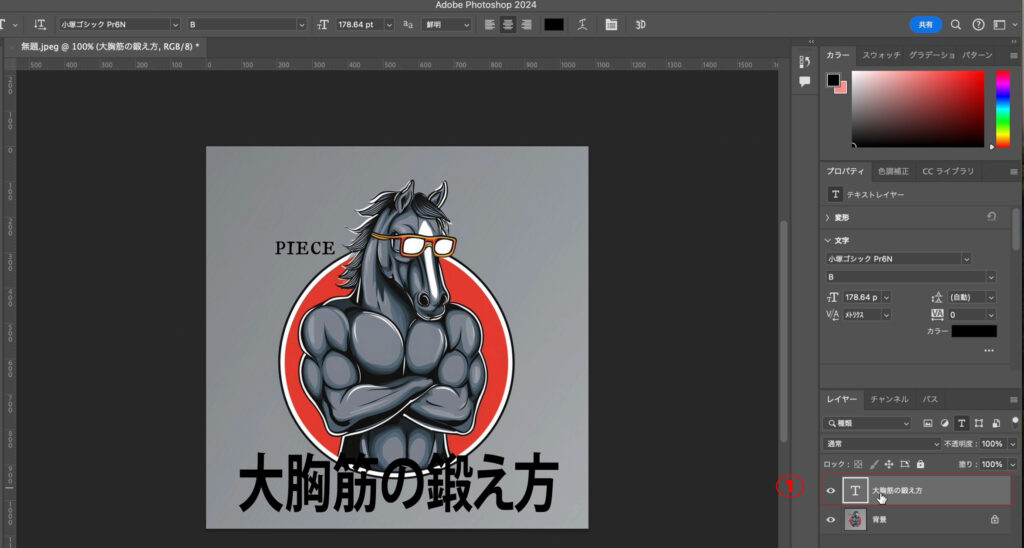Reset transform icon in 変形 section

(991, 217)
